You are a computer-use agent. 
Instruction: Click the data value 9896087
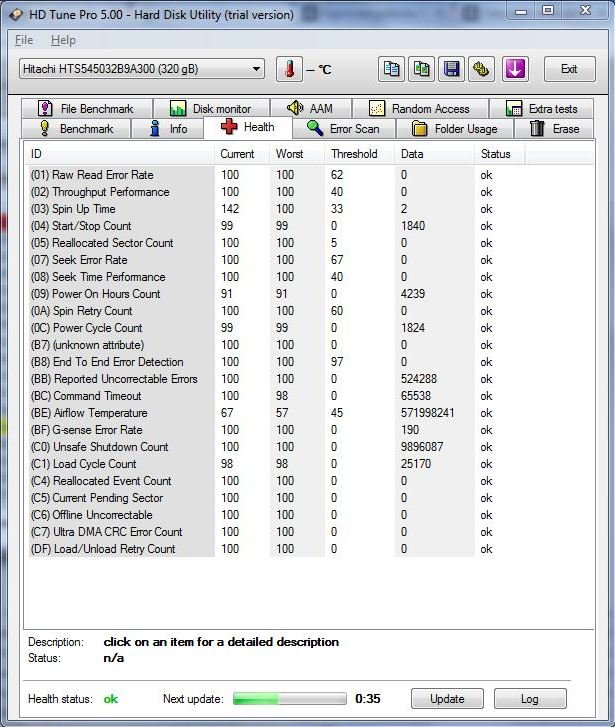pos(422,447)
